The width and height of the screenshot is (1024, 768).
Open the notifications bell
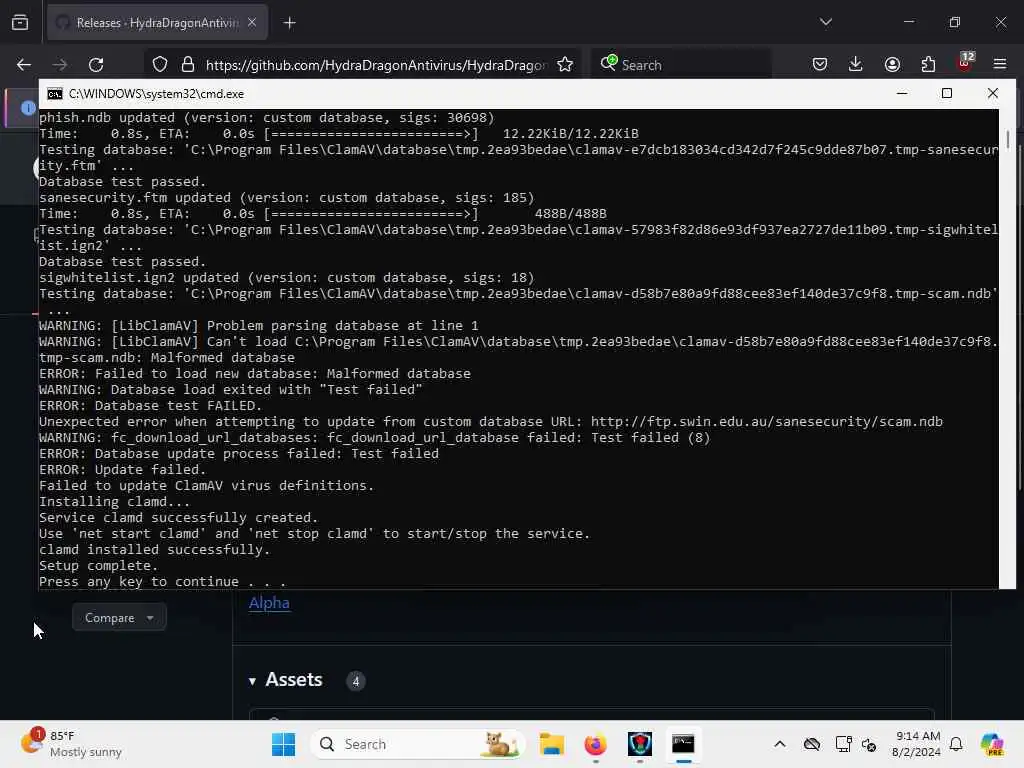tap(956, 744)
